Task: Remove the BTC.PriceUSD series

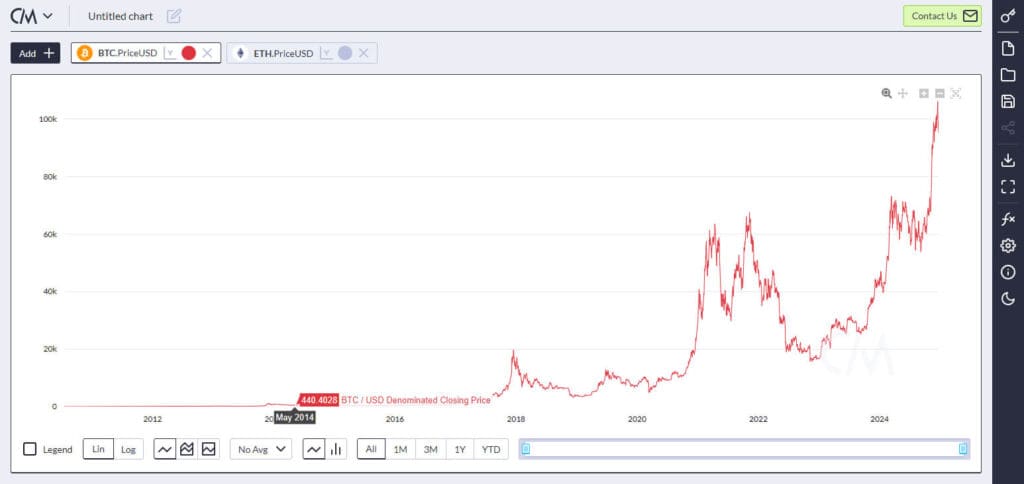Action: pyautogui.click(x=207, y=53)
